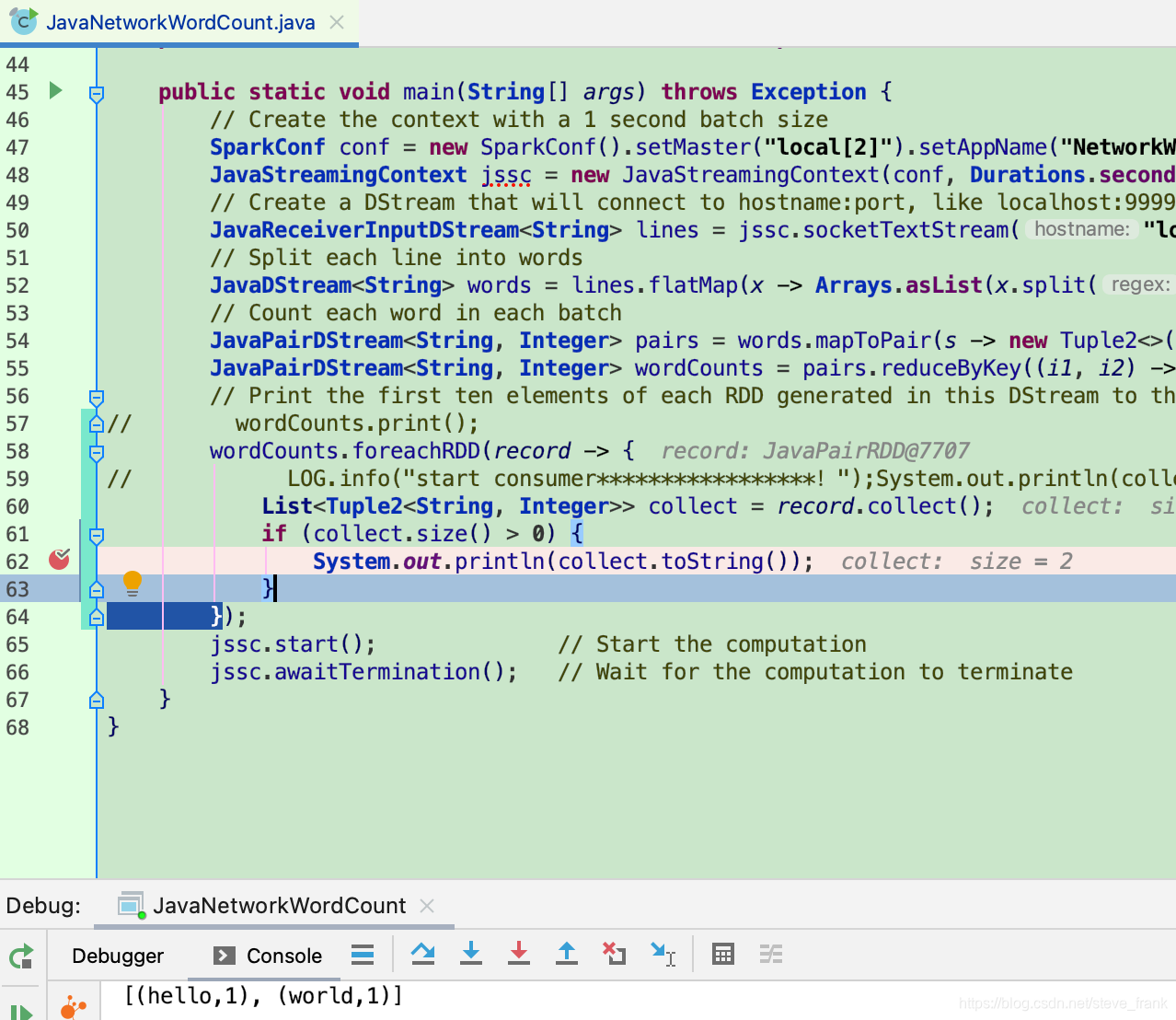The height and width of the screenshot is (1020, 1176).
Task: Click the Step Into icon
Action: pyautogui.click(x=471, y=954)
